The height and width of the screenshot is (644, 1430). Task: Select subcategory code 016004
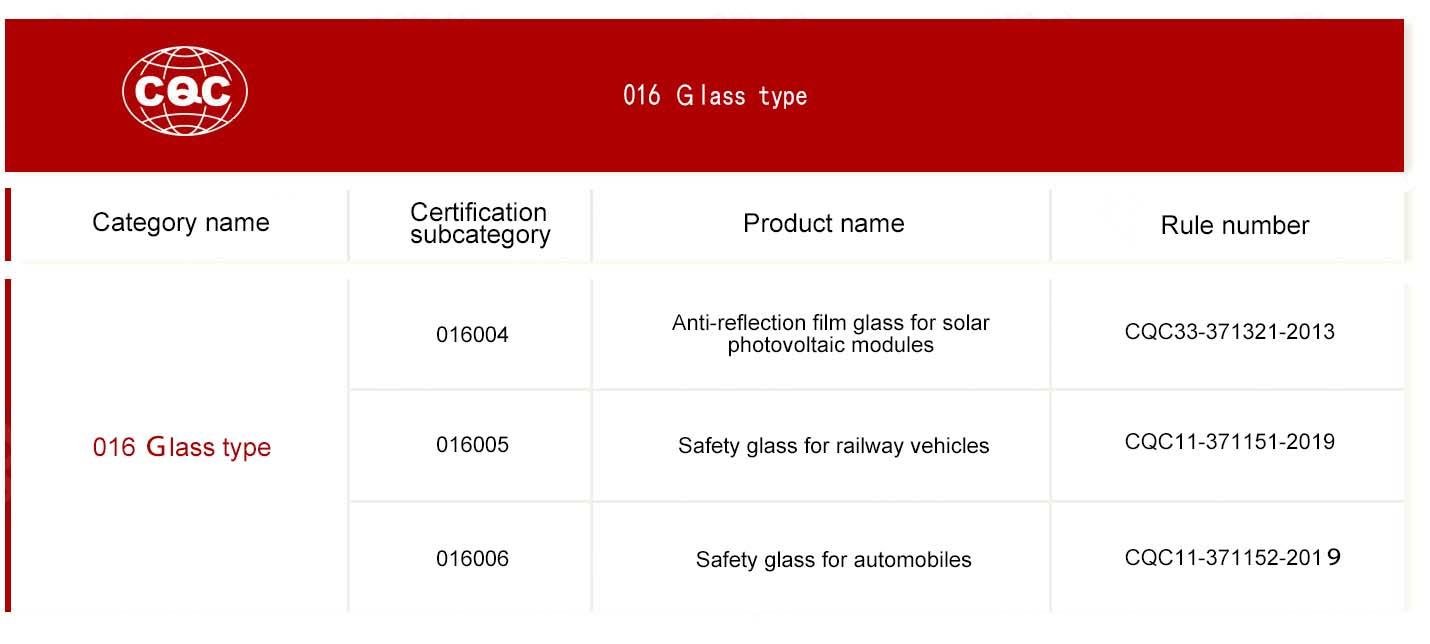click(472, 335)
